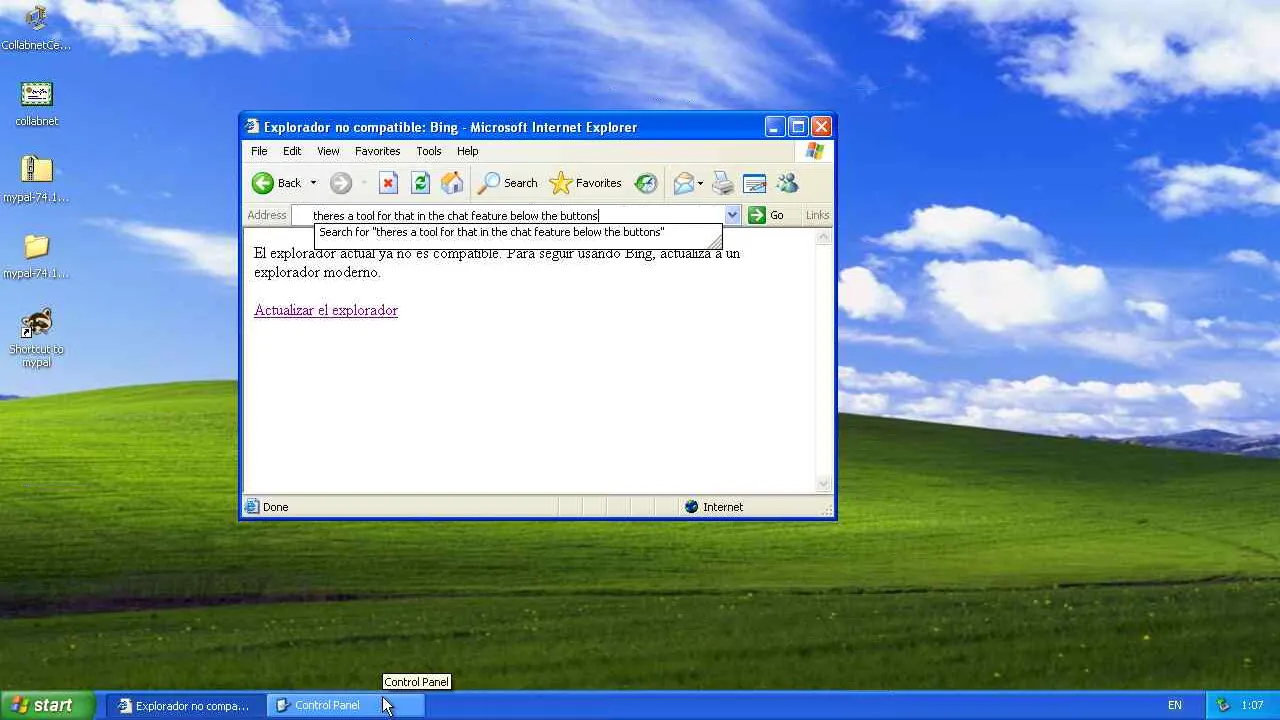Select the 'Shortcut to mypal' raccoon icon
This screenshot has height=720, width=1280.
(x=36, y=339)
